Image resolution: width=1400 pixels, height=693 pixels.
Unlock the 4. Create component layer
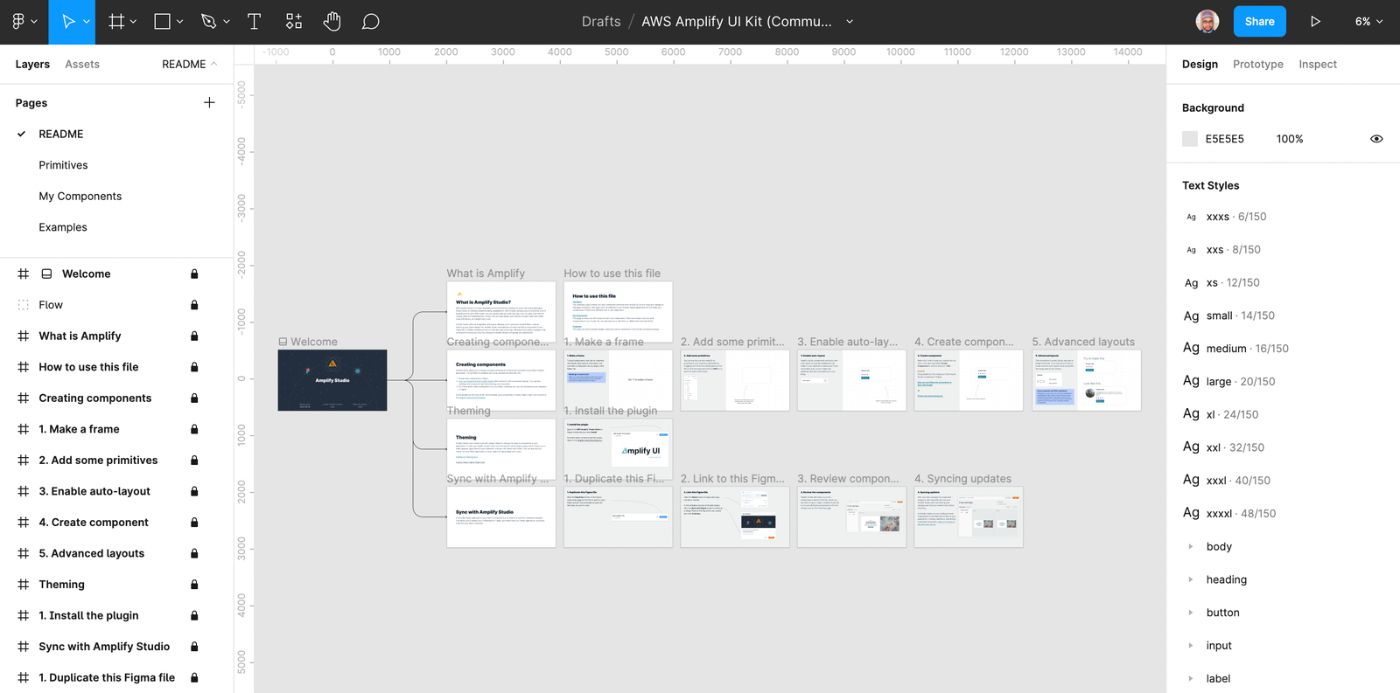click(194, 522)
